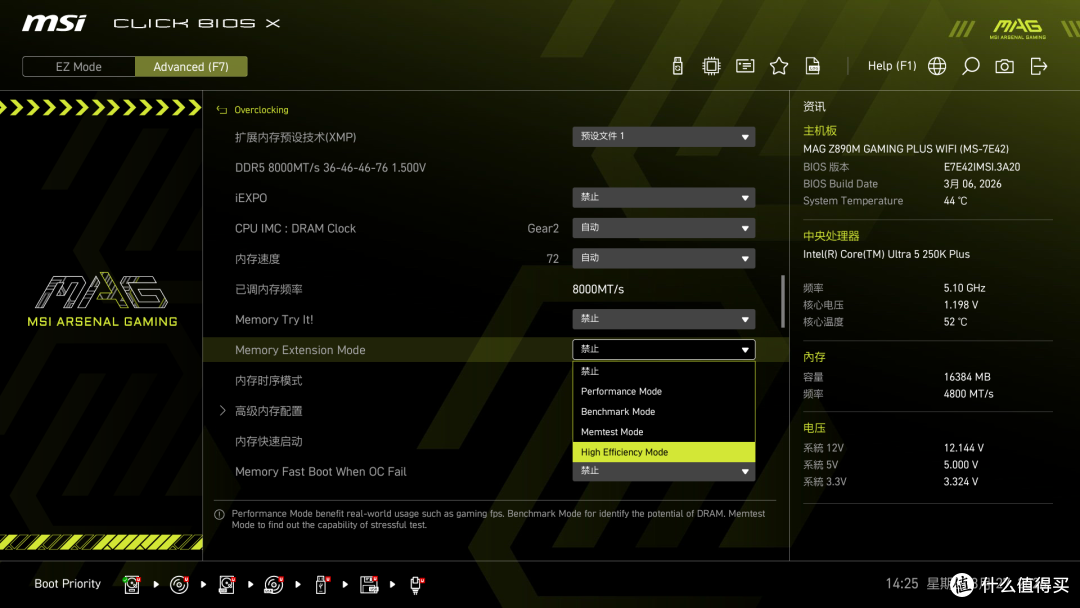Open the hardware monitor card icon
Screen dimensions: 1080x608
coord(745,66)
